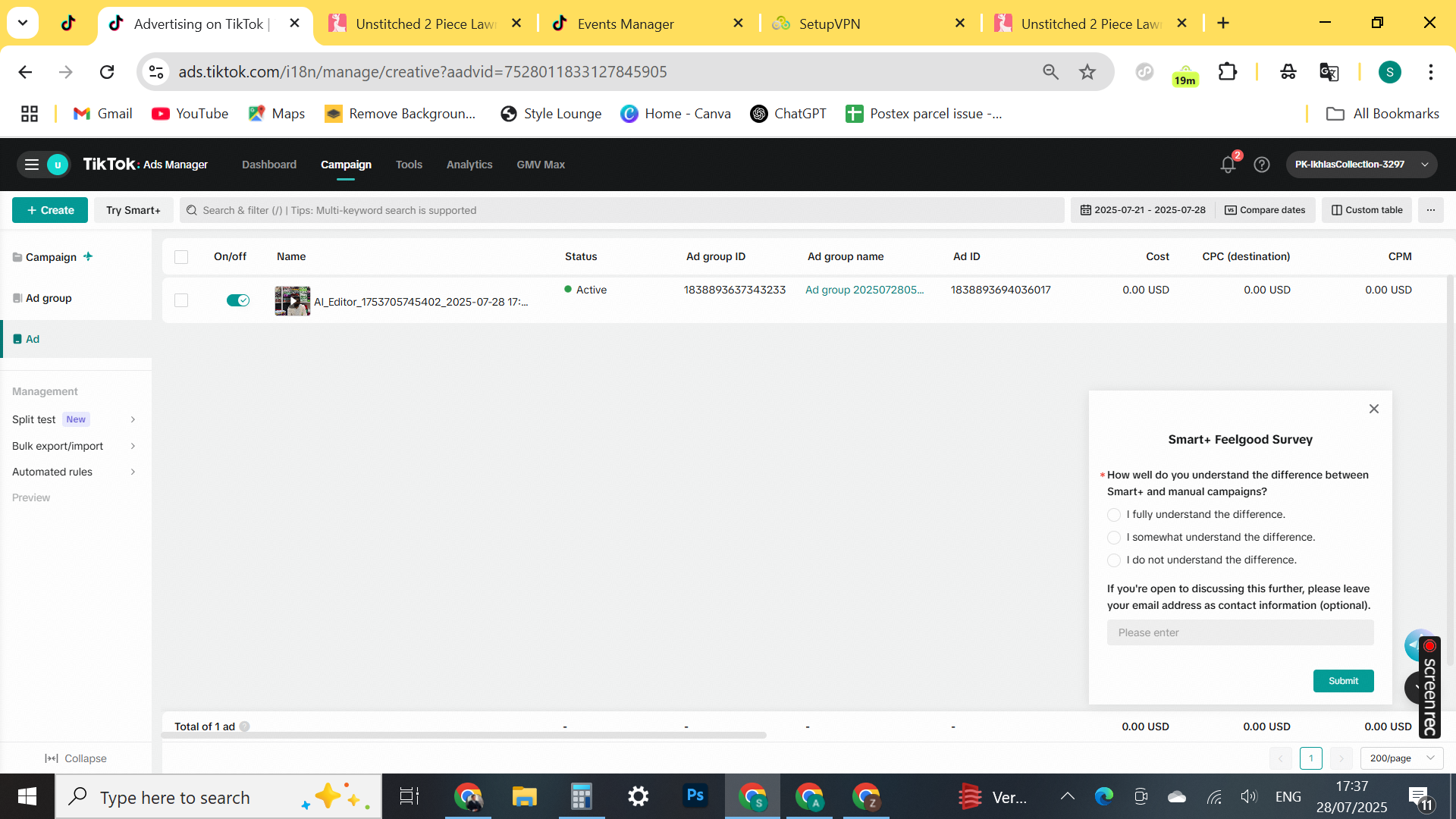Open the help question mark icon

1262,165
